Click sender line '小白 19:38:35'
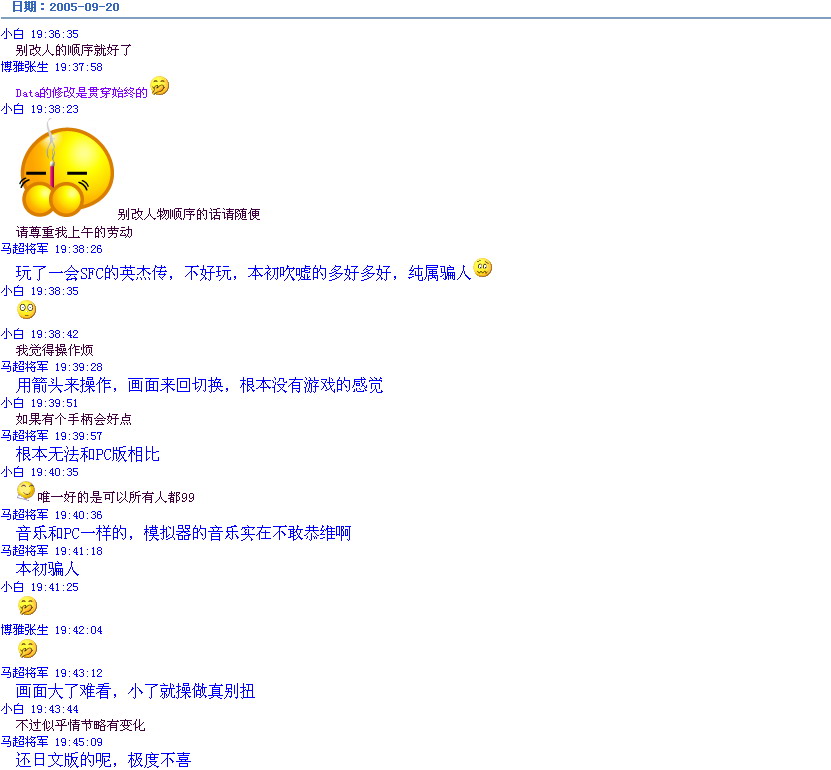 point(40,291)
